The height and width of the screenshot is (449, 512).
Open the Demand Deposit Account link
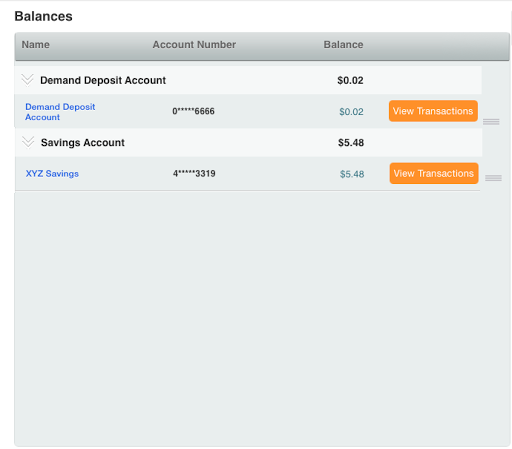coord(60,112)
